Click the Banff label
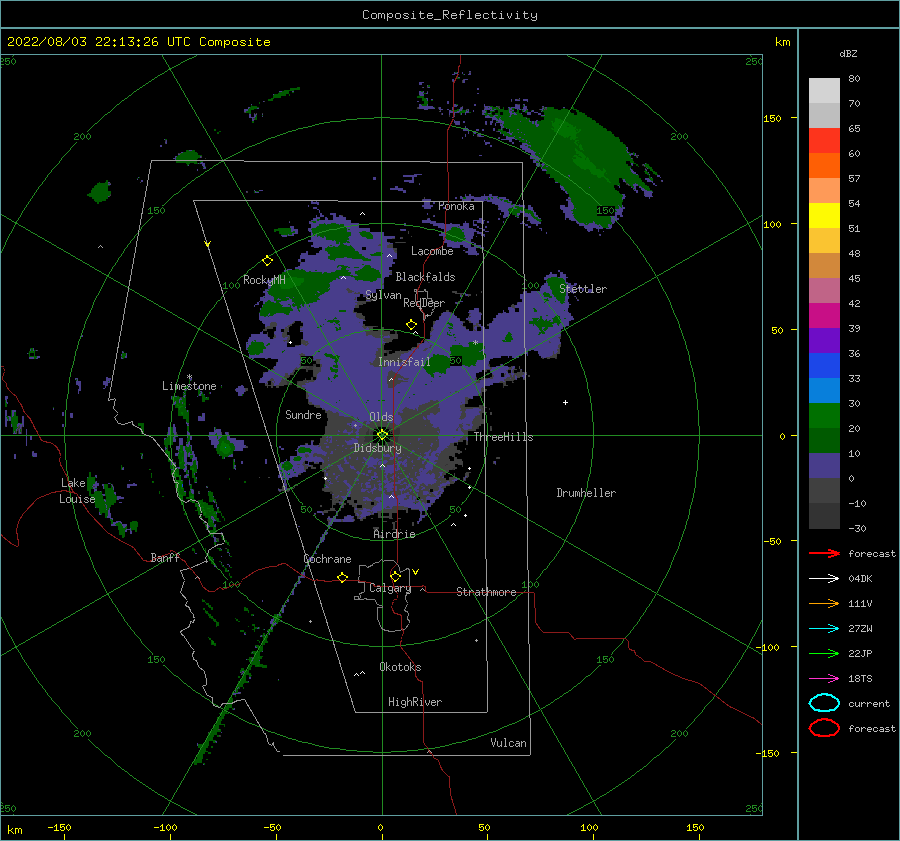Image resolution: width=900 pixels, height=841 pixels. [x=165, y=557]
